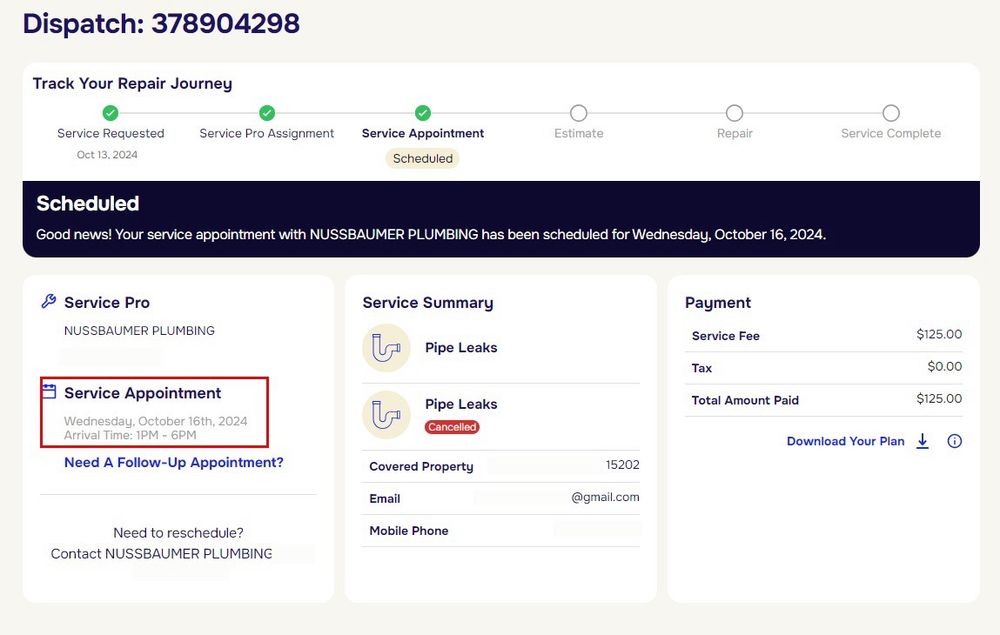This screenshot has width=1000, height=635.
Task: Click the Service Appointment green checkmark step
Action: pyautogui.click(x=423, y=113)
